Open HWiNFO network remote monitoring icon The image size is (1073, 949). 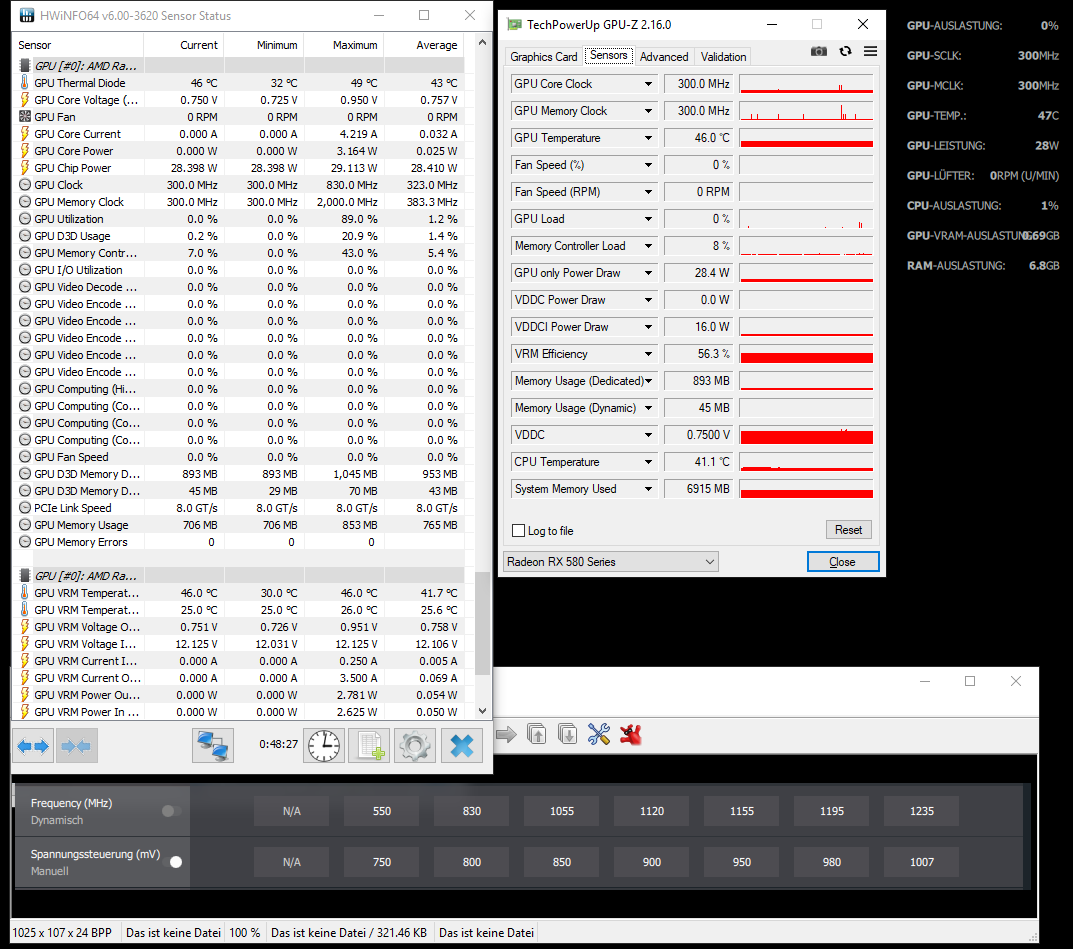click(213, 746)
